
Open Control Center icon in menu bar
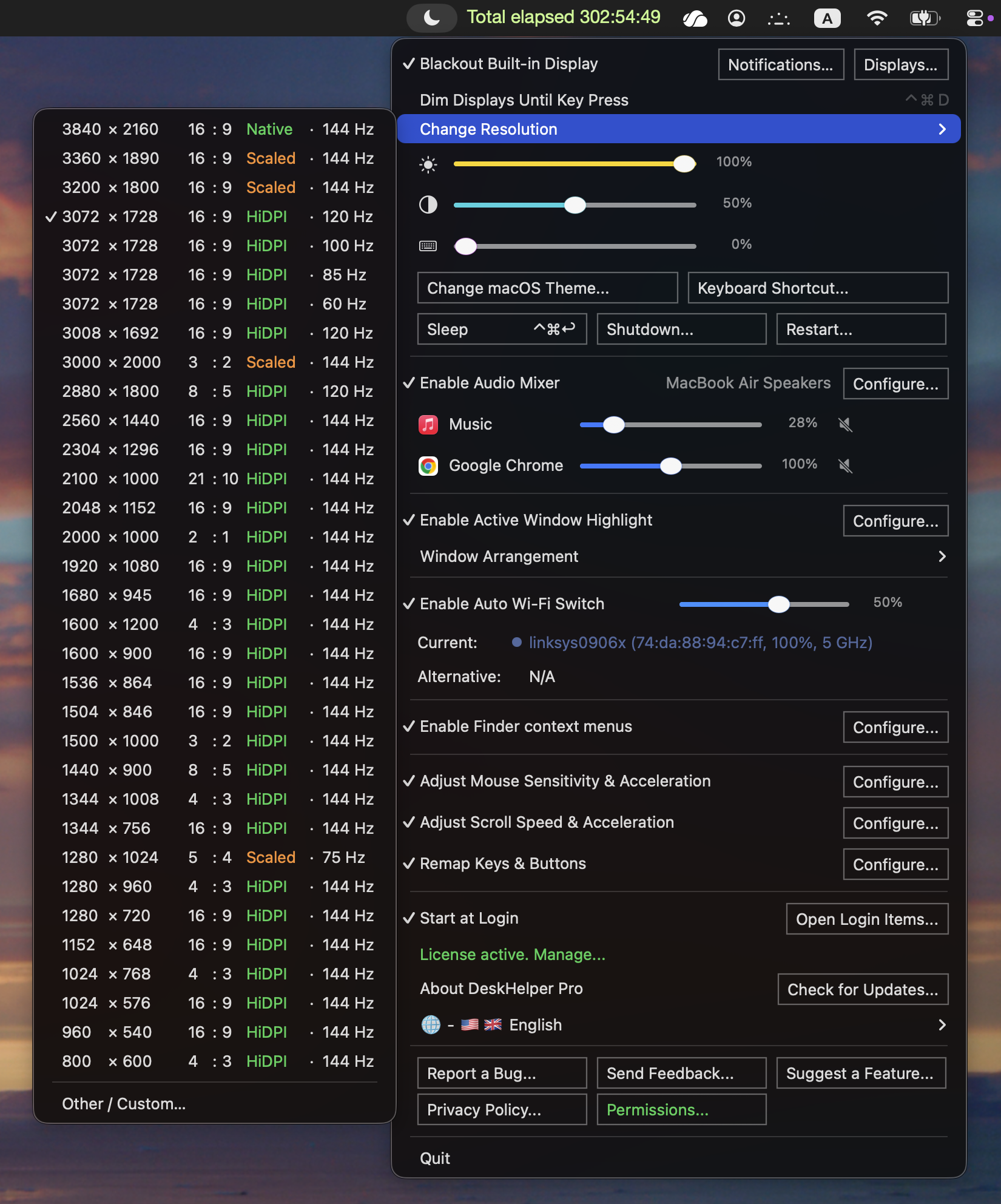click(975, 19)
